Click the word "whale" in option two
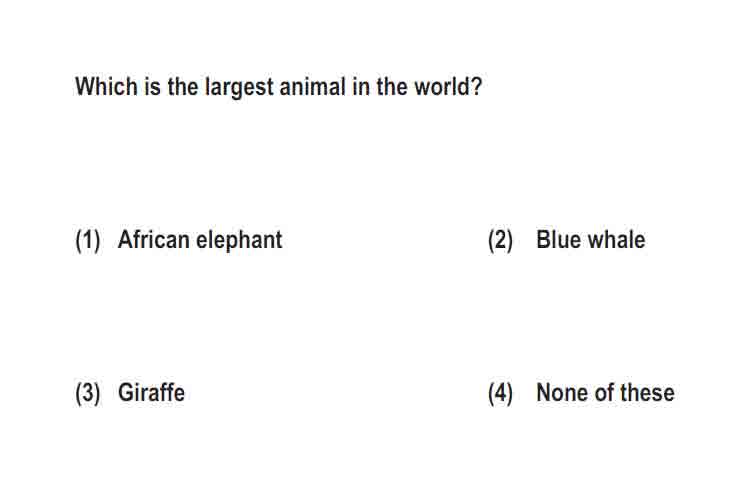This screenshot has height=500, width=750. click(x=616, y=240)
